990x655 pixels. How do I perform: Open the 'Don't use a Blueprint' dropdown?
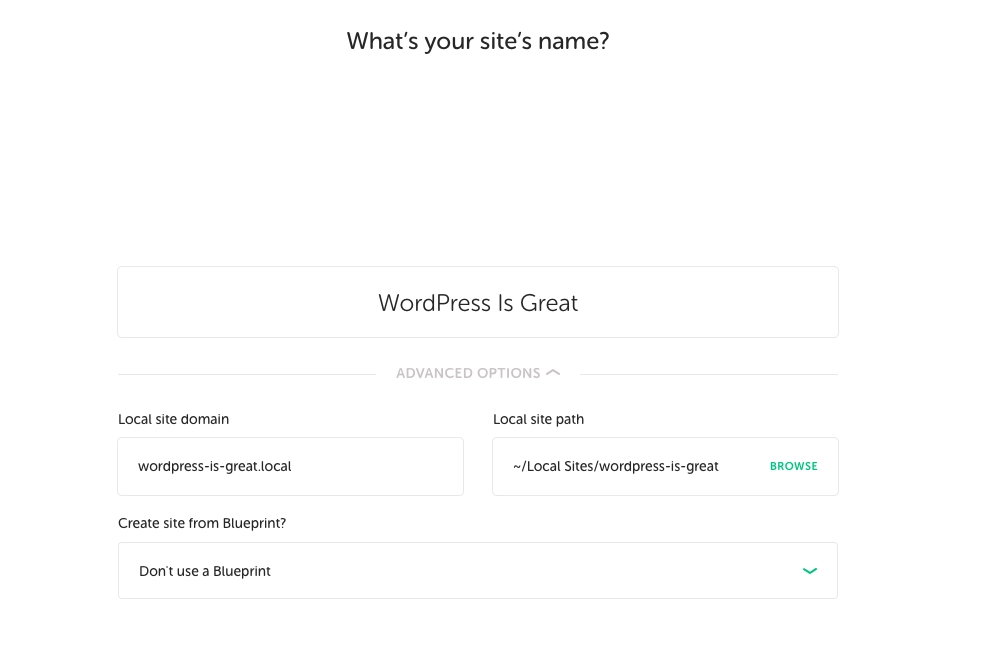pos(478,570)
